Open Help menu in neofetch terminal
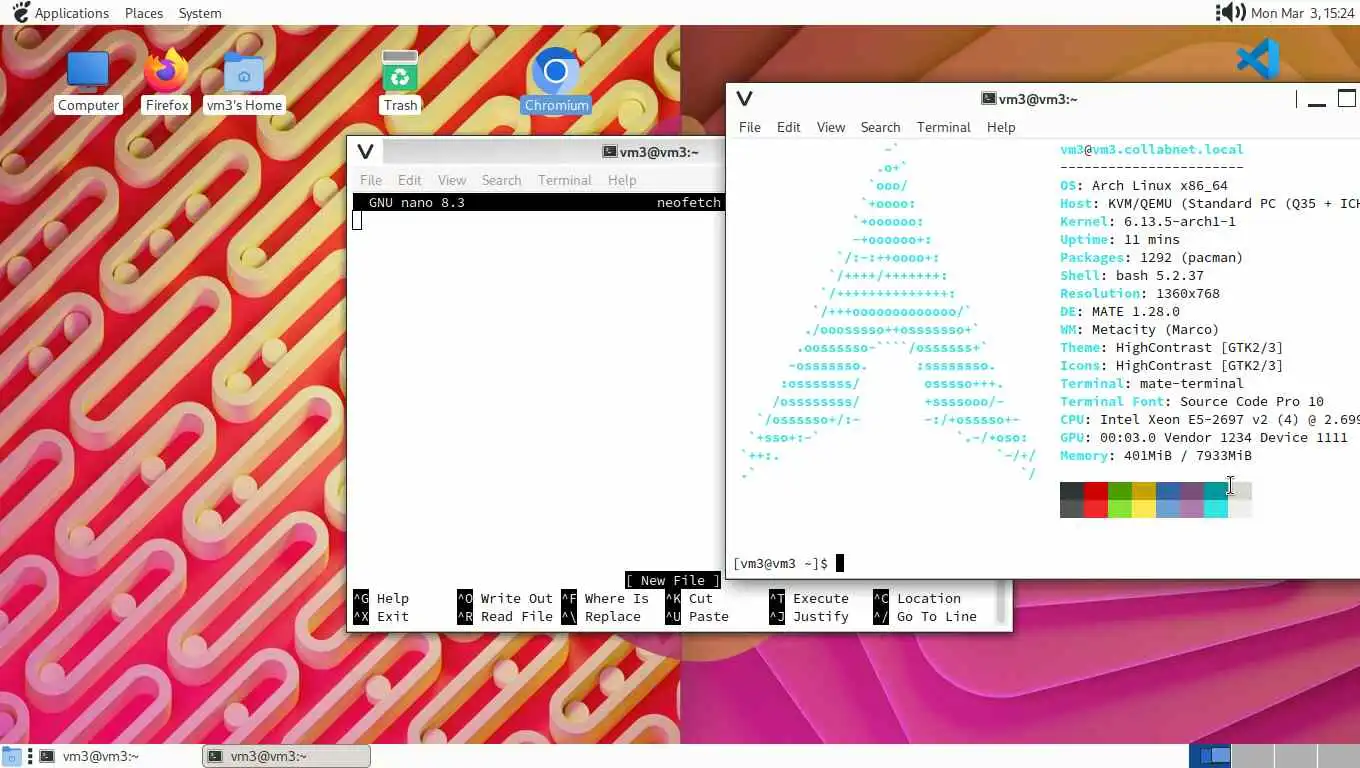 (x=1001, y=127)
